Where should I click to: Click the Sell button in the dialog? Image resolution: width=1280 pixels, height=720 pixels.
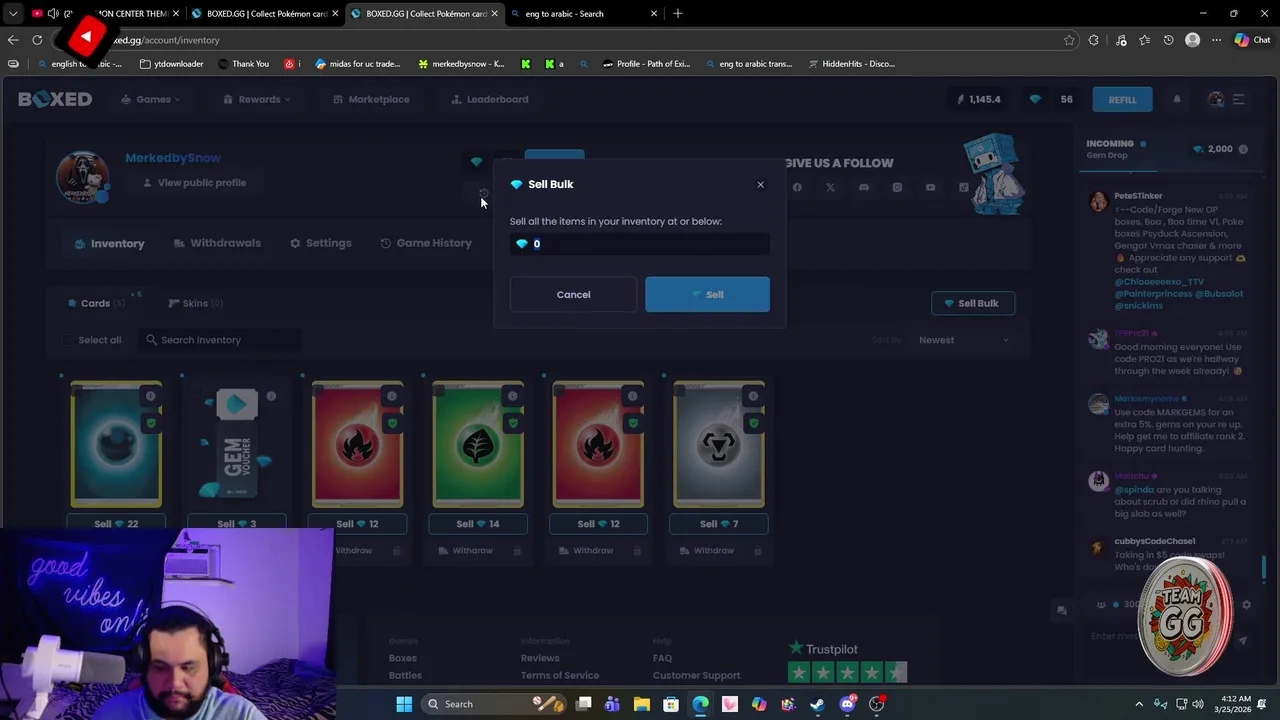(707, 294)
